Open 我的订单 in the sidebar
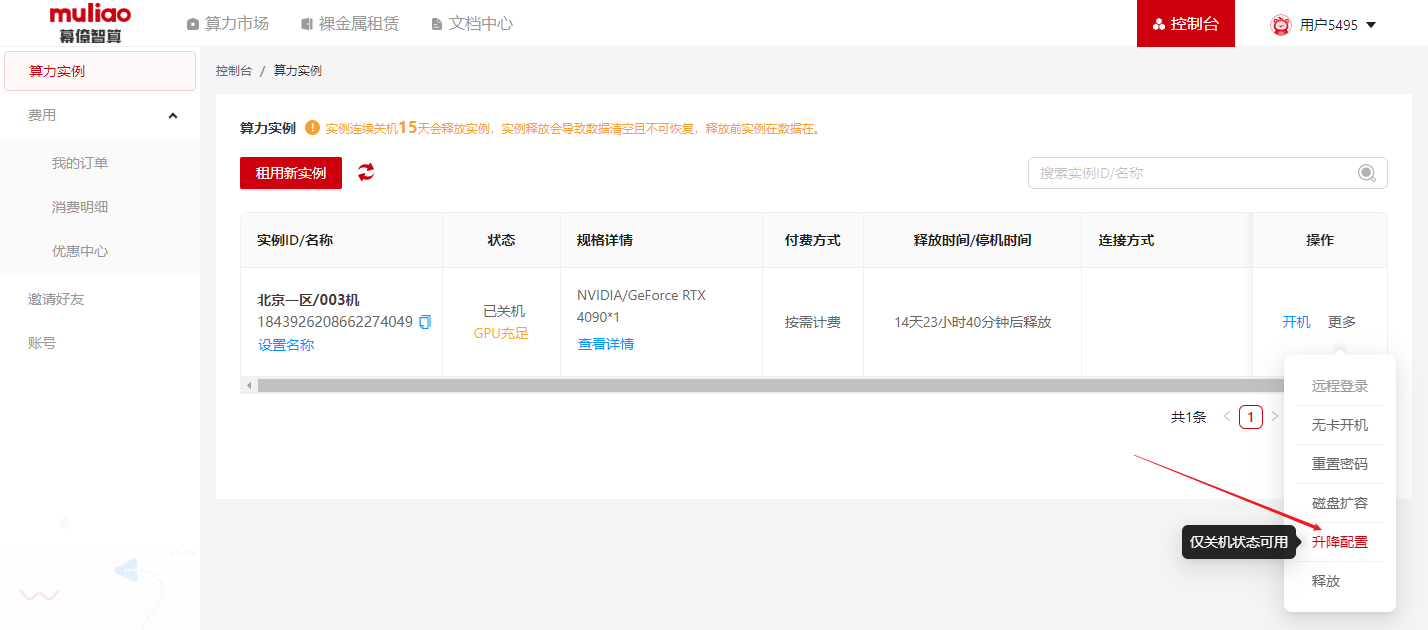The width and height of the screenshot is (1428, 630). (80, 163)
